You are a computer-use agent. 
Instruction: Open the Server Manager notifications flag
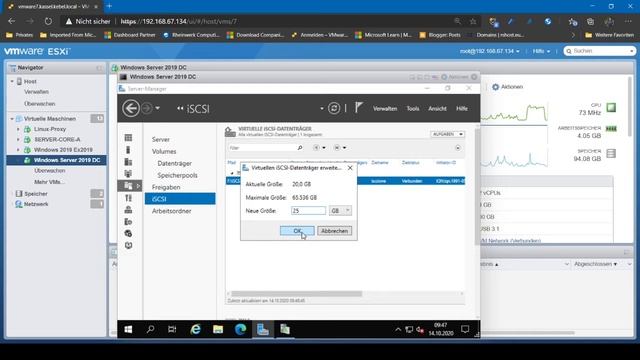click(x=358, y=108)
